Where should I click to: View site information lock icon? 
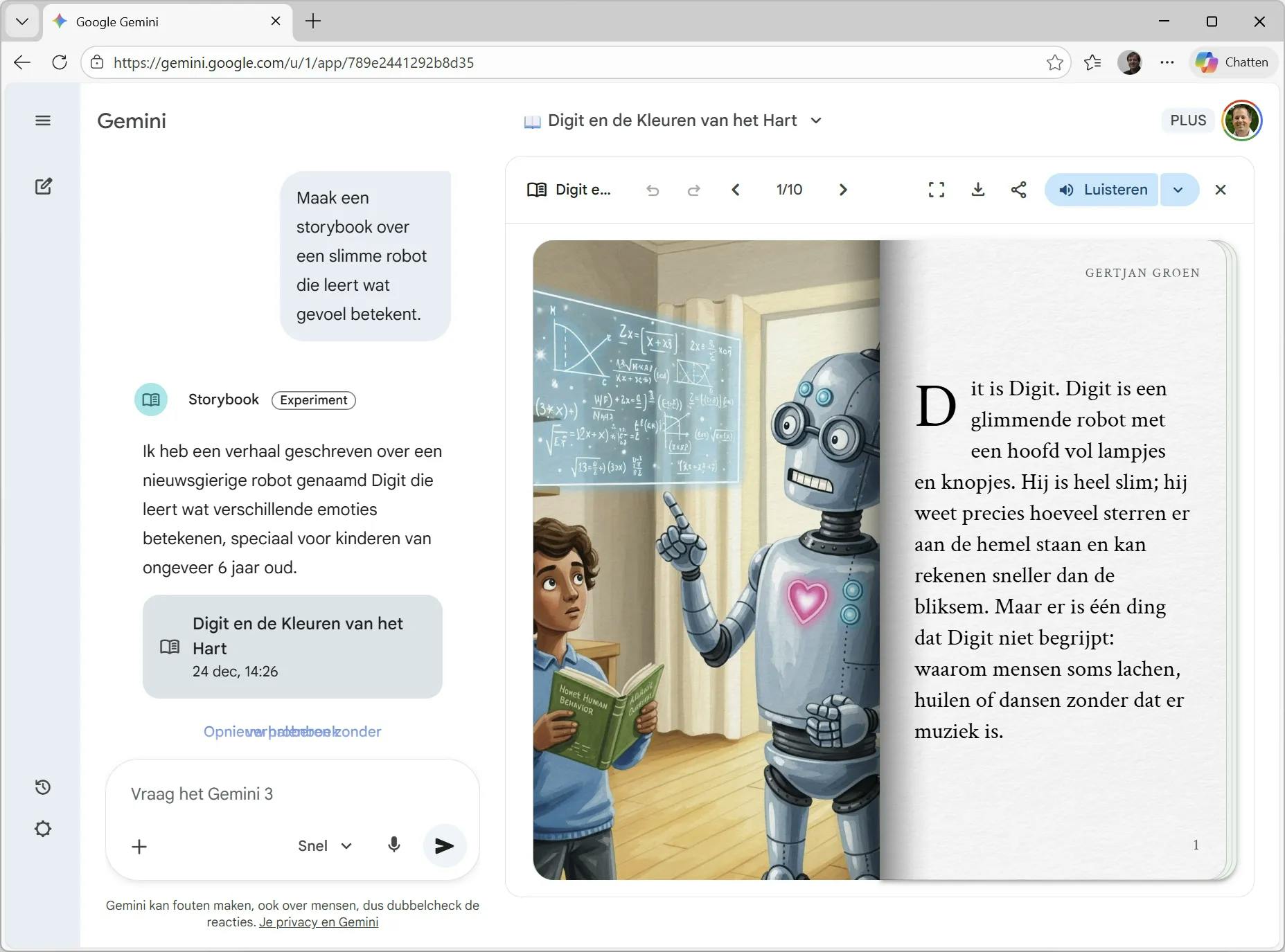pos(98,62)
